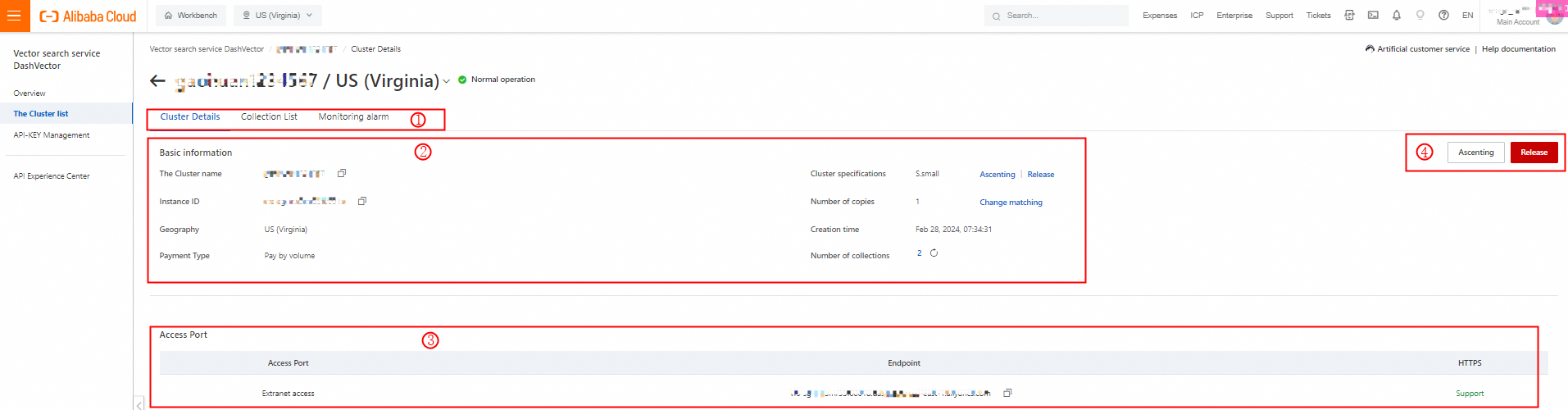Click Ascenting link in cluster specifications
This screenshot has height=410, width=1568.
997,175
